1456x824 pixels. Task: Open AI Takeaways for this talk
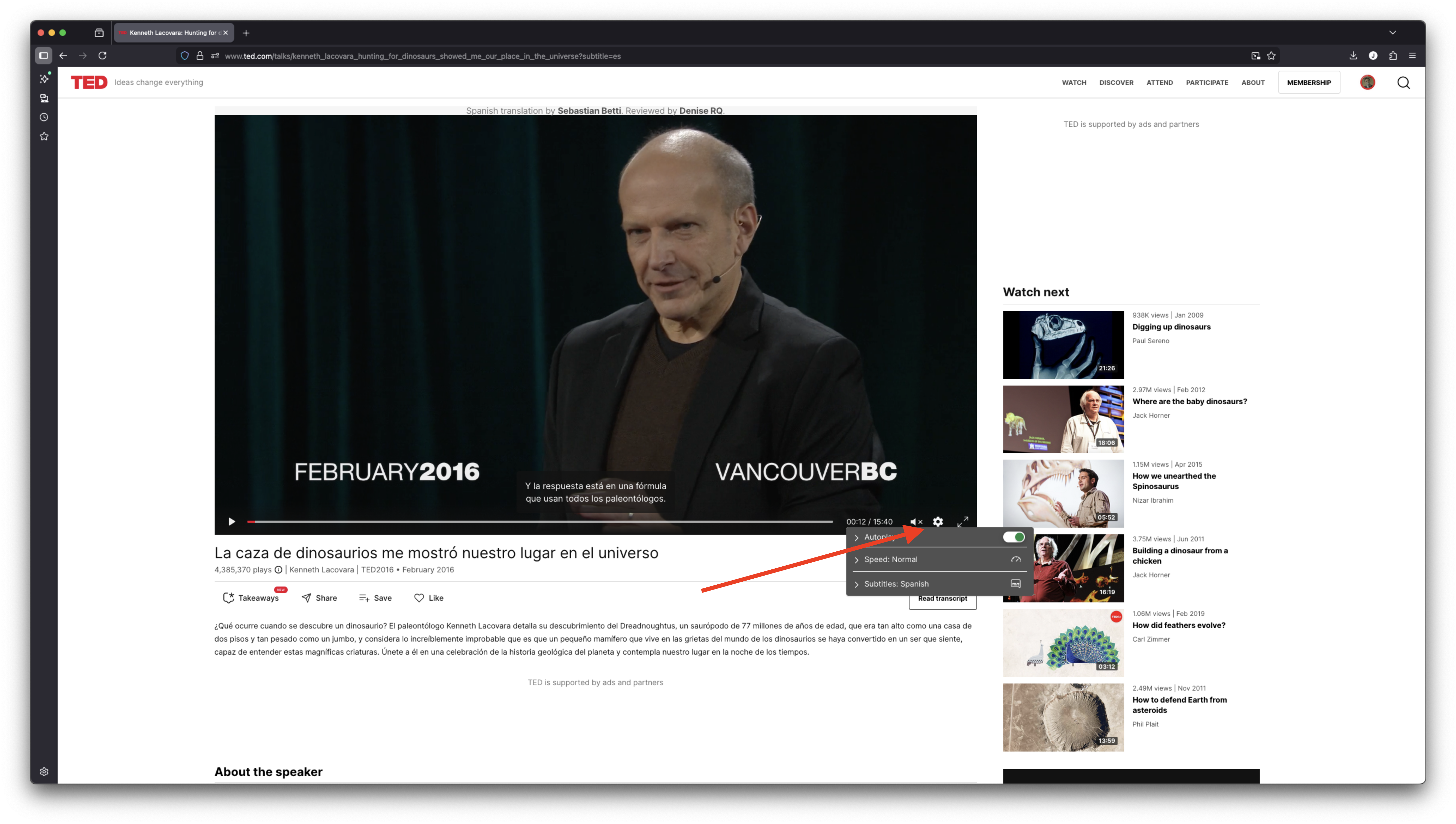[x=251, y=598]
